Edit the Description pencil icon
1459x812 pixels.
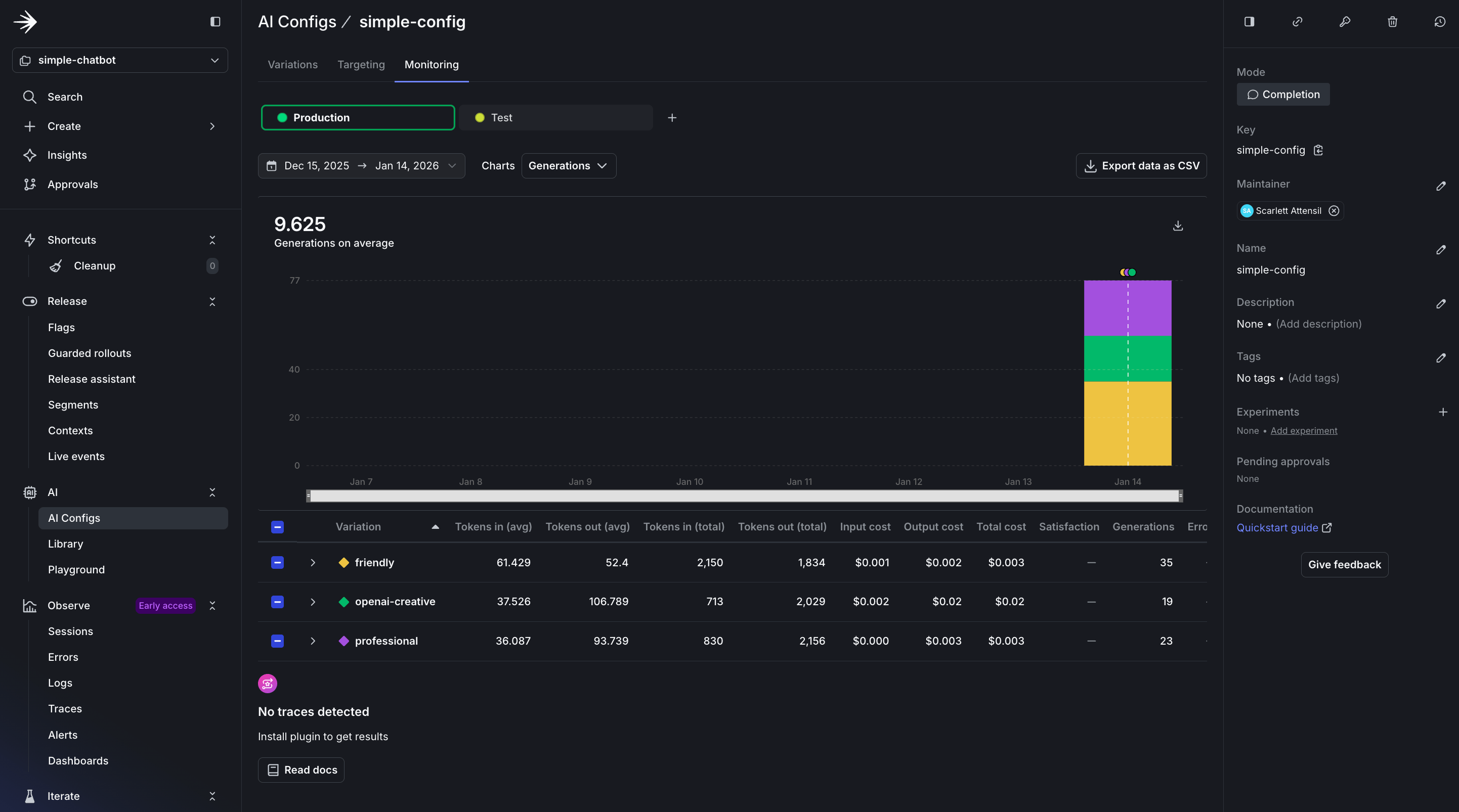[x=1441, y=304]
